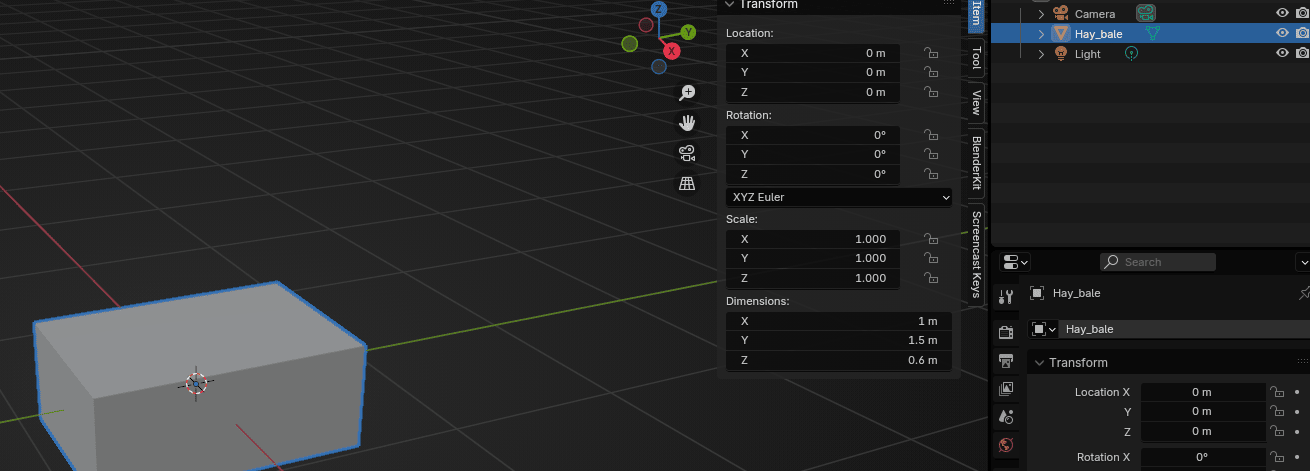The width and height of the screenshot is (1310, 471).
Task: Collapse the Transform panel in Properties editor
Action: pyautogui.click(x=1040, y=363)
